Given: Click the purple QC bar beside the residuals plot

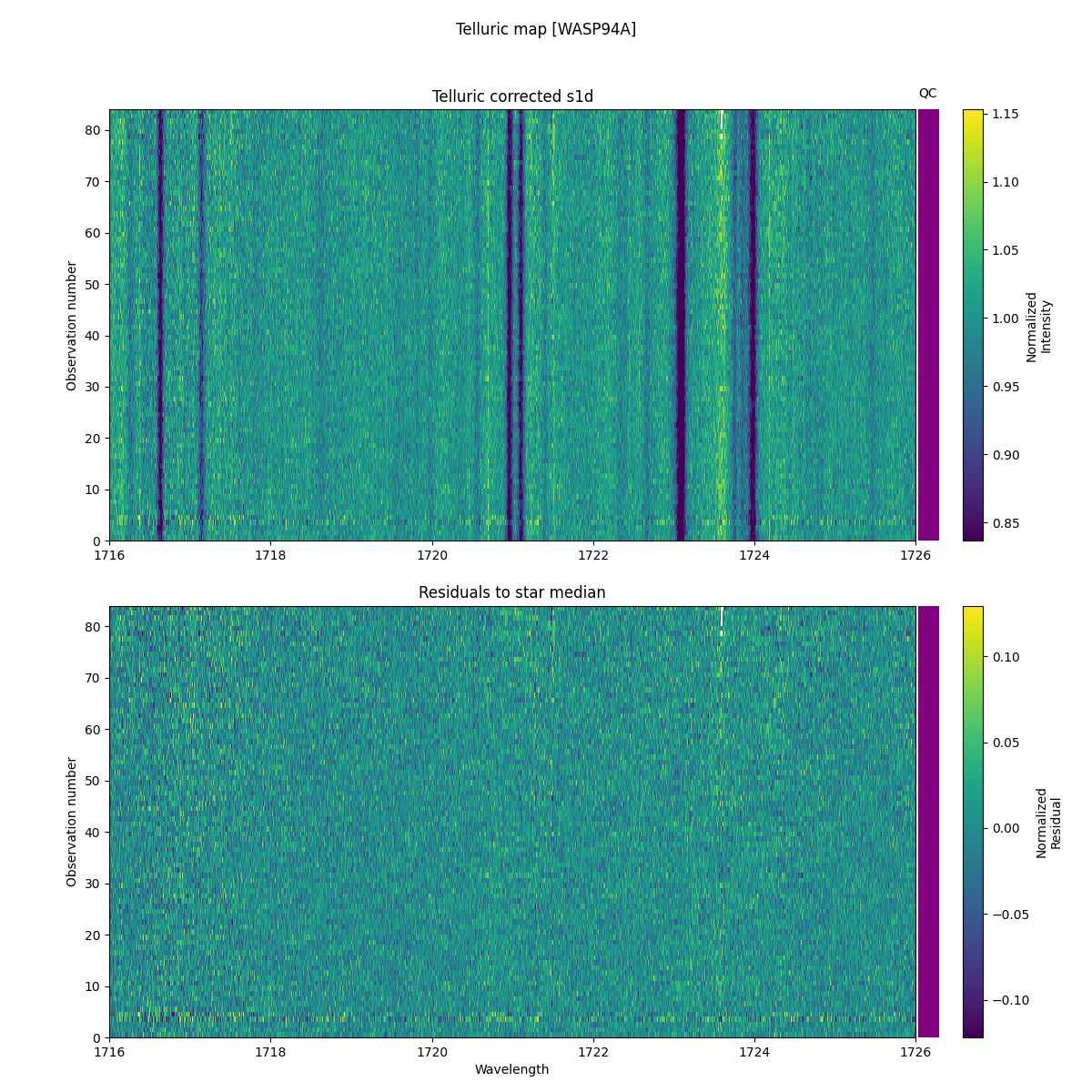Looking at the screenshot, I should point(928,822).
